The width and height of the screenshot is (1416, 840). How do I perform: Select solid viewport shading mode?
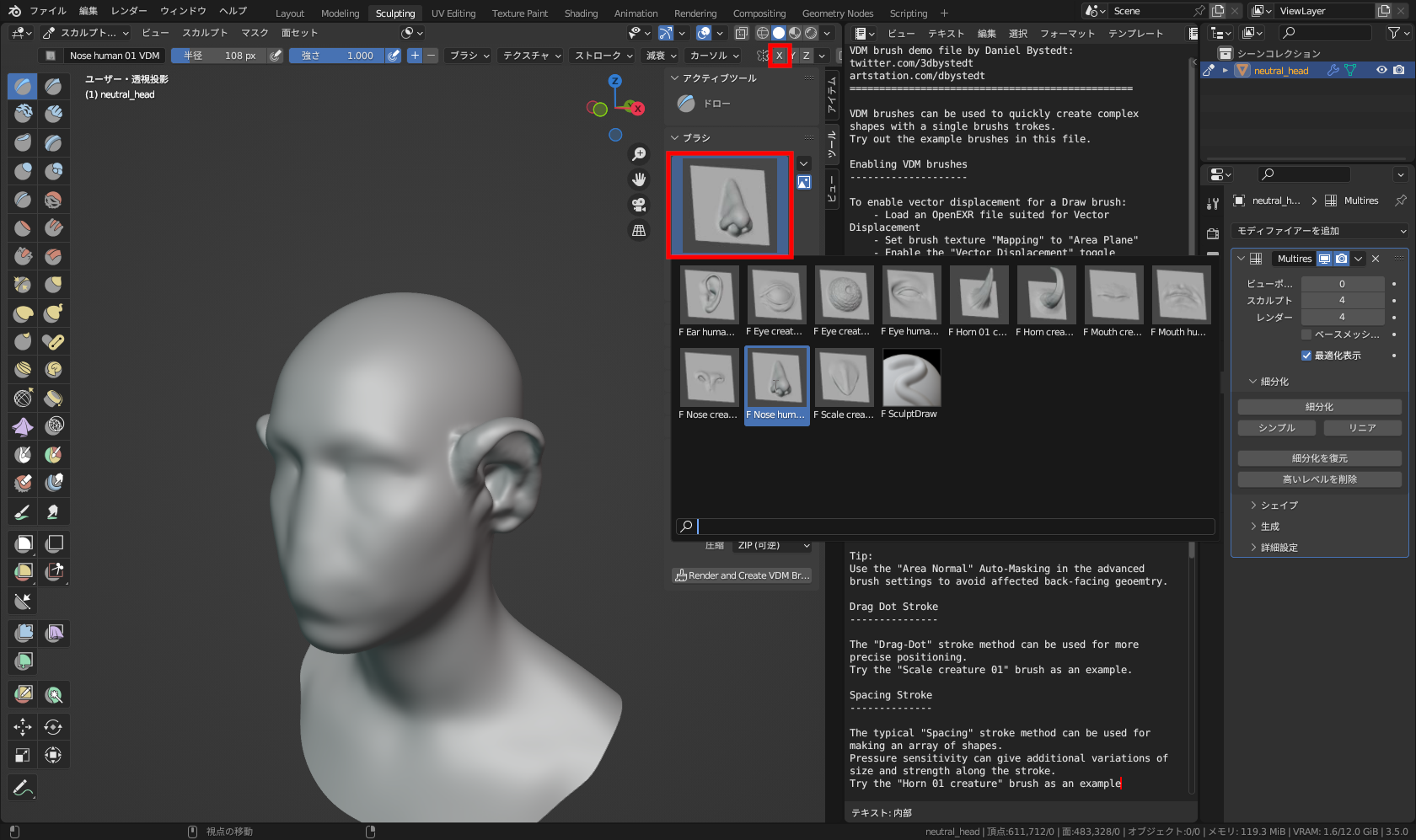tap(779, 33)
